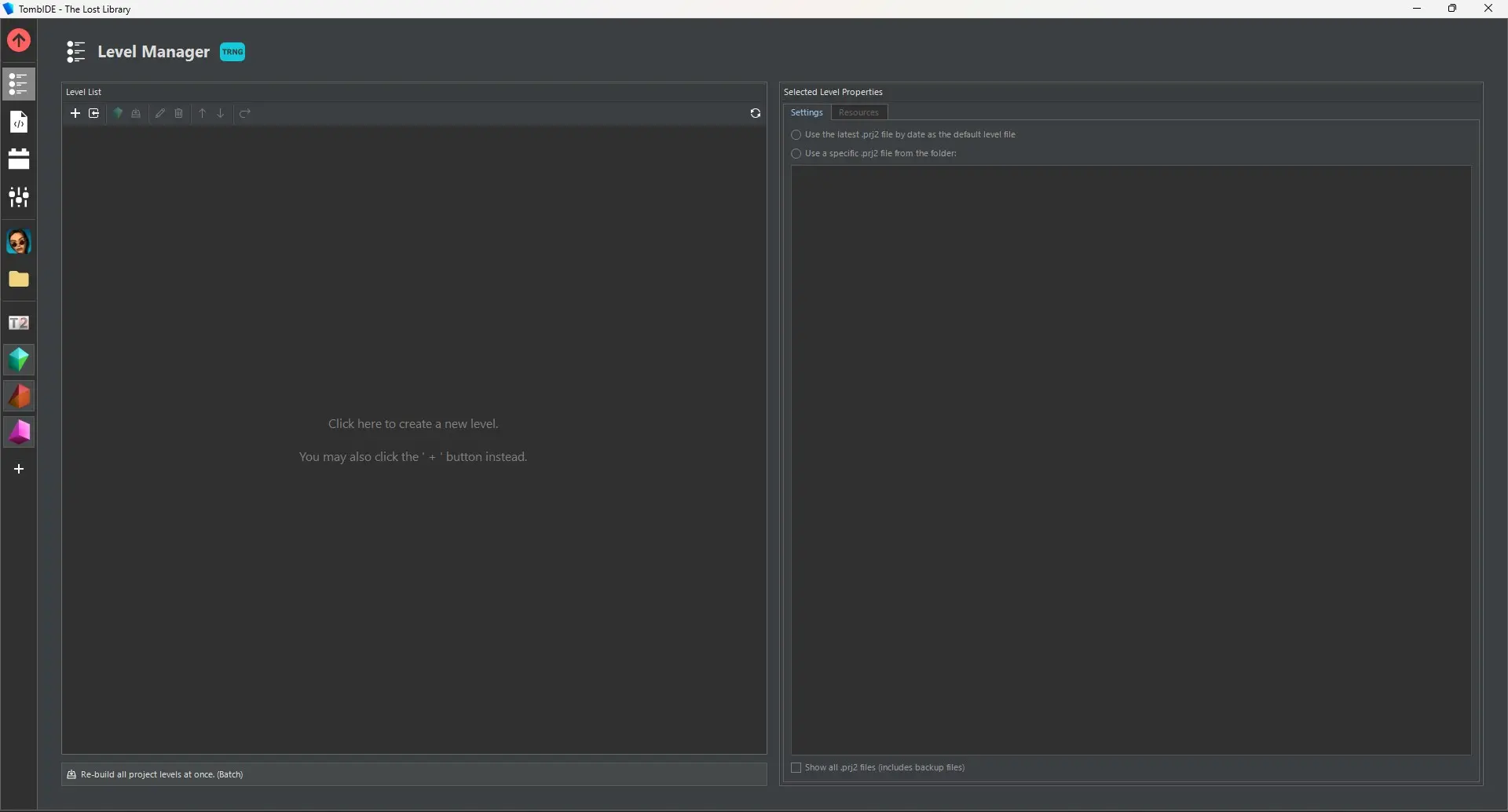Add a program using sidebar plus button

[x=19, y=470]
